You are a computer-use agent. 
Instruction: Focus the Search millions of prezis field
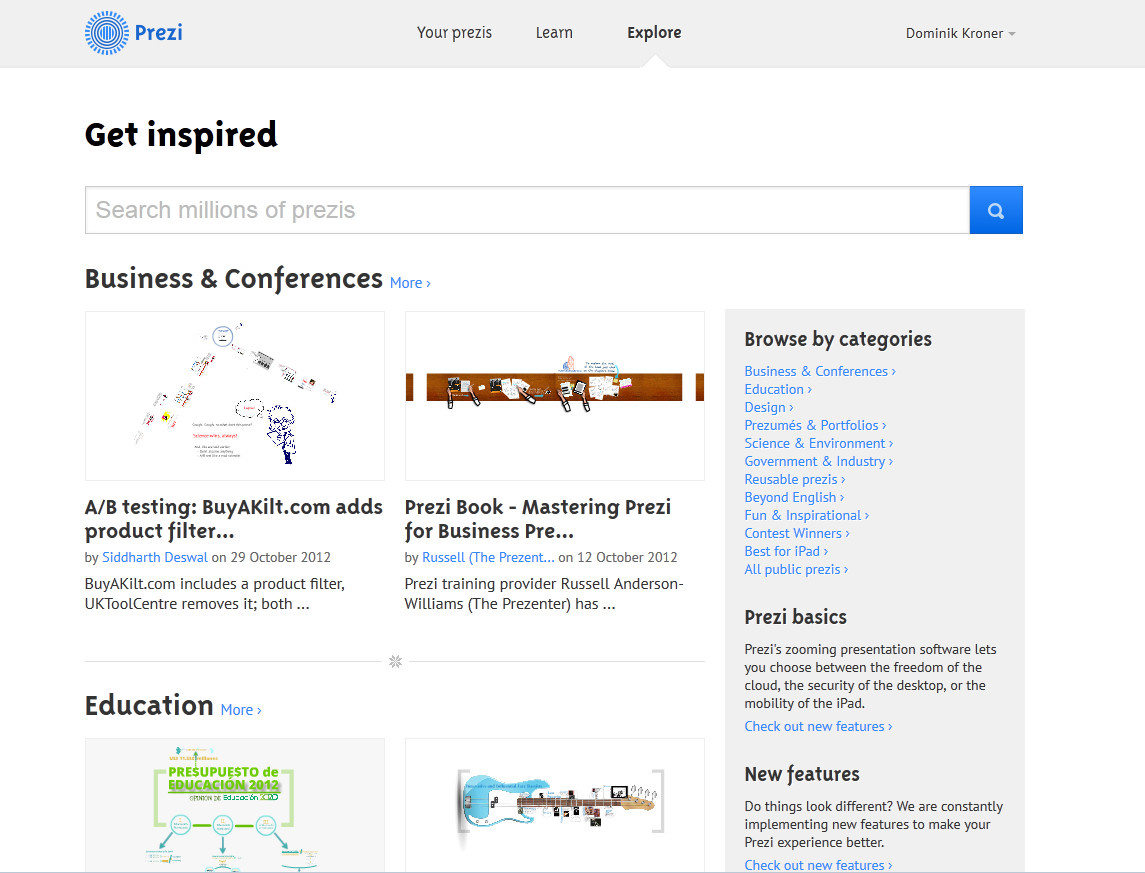(x=527, y=210)
